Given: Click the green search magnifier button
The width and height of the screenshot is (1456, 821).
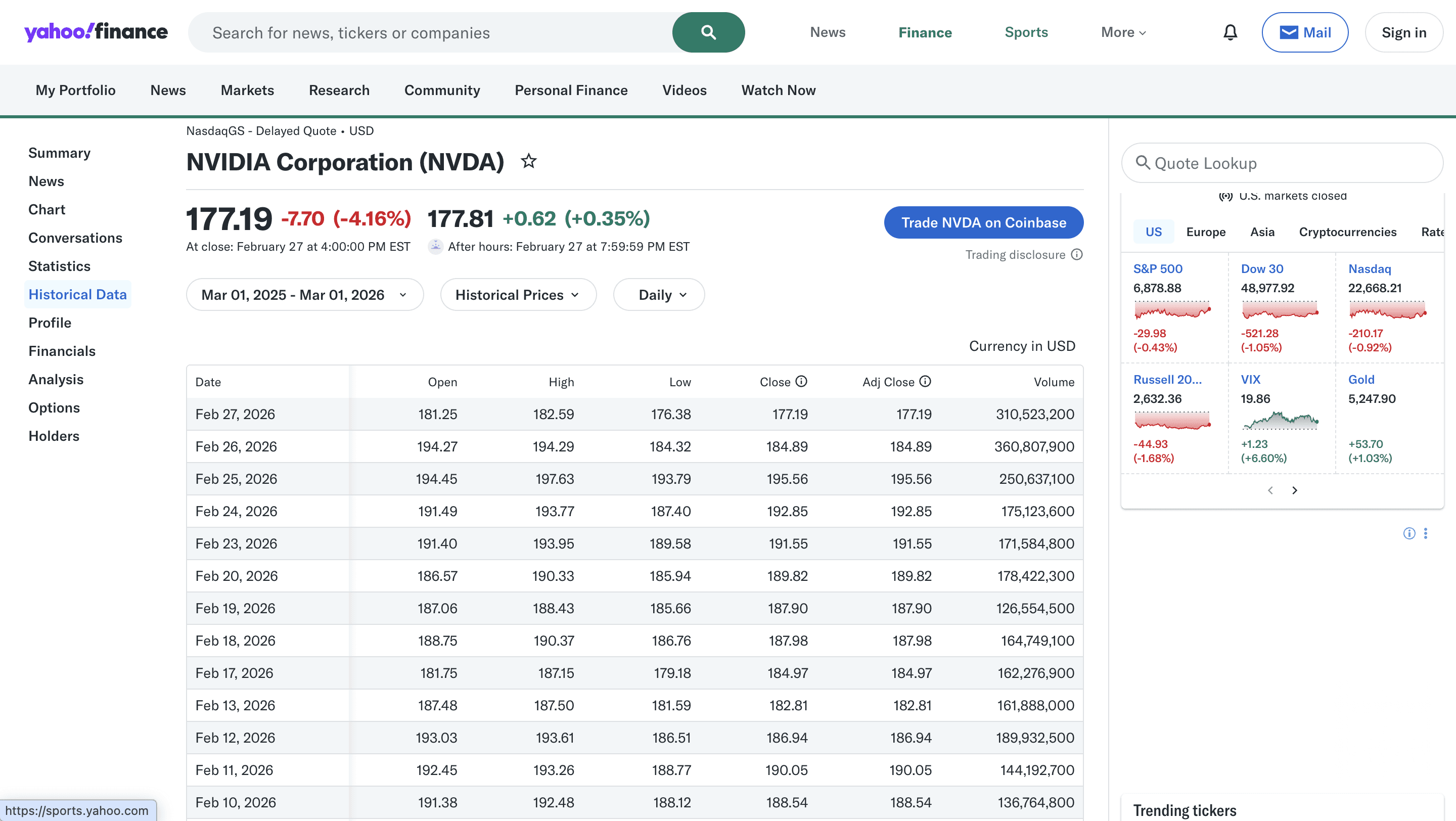Looking at the screenshot, I should (708, 32).
